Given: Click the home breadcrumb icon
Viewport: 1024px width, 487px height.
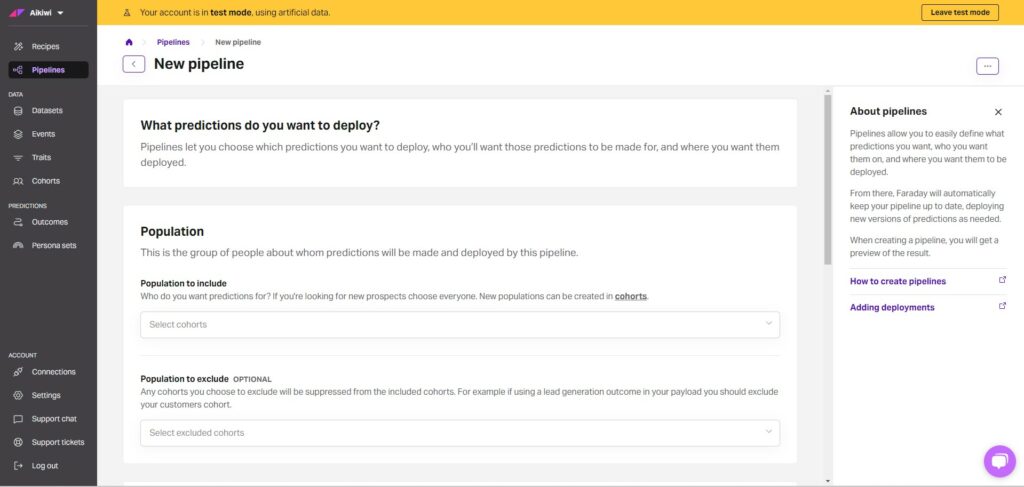Looking at the screenshot, I should pos(129,42).
